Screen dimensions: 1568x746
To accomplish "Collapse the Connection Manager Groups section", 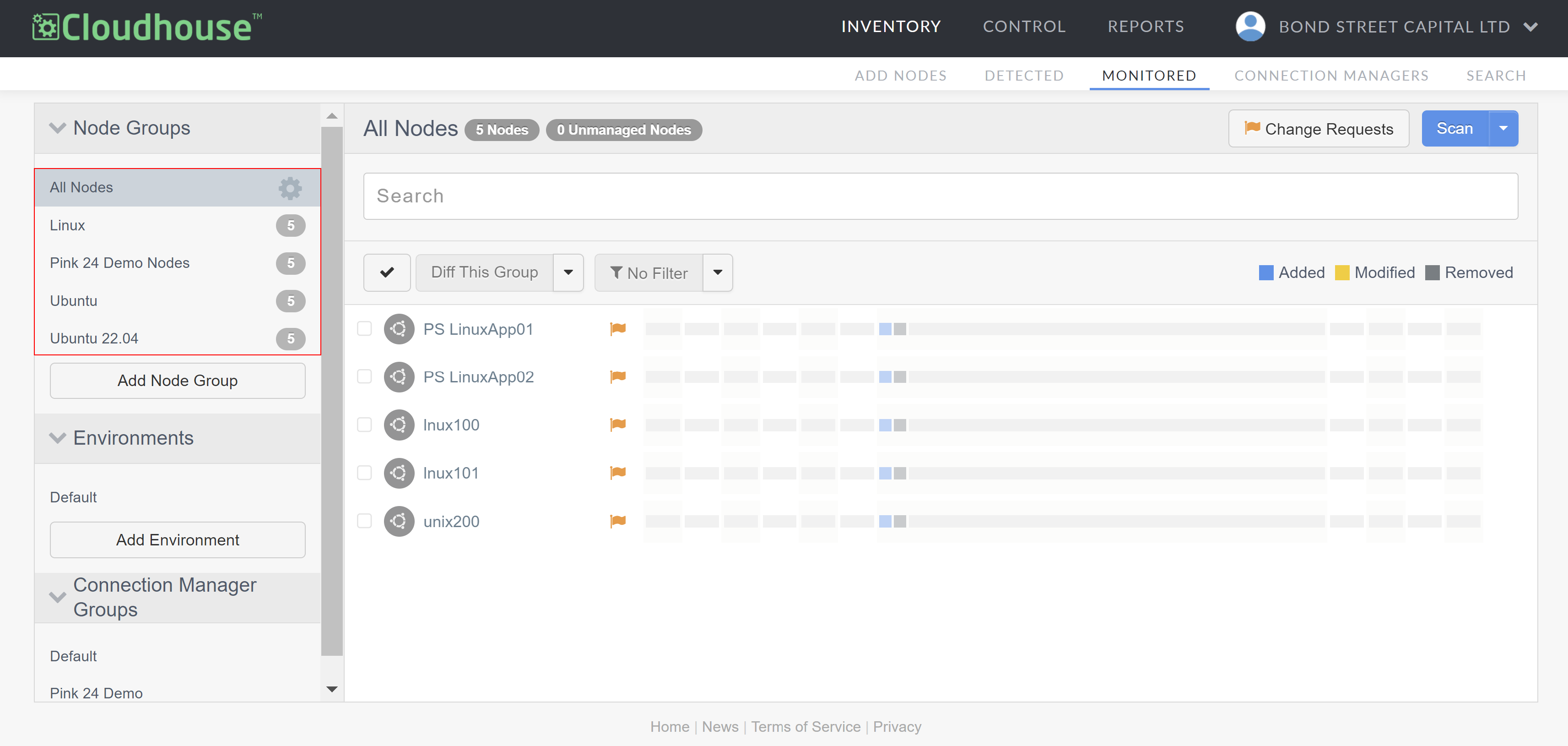I will [57, 598].
